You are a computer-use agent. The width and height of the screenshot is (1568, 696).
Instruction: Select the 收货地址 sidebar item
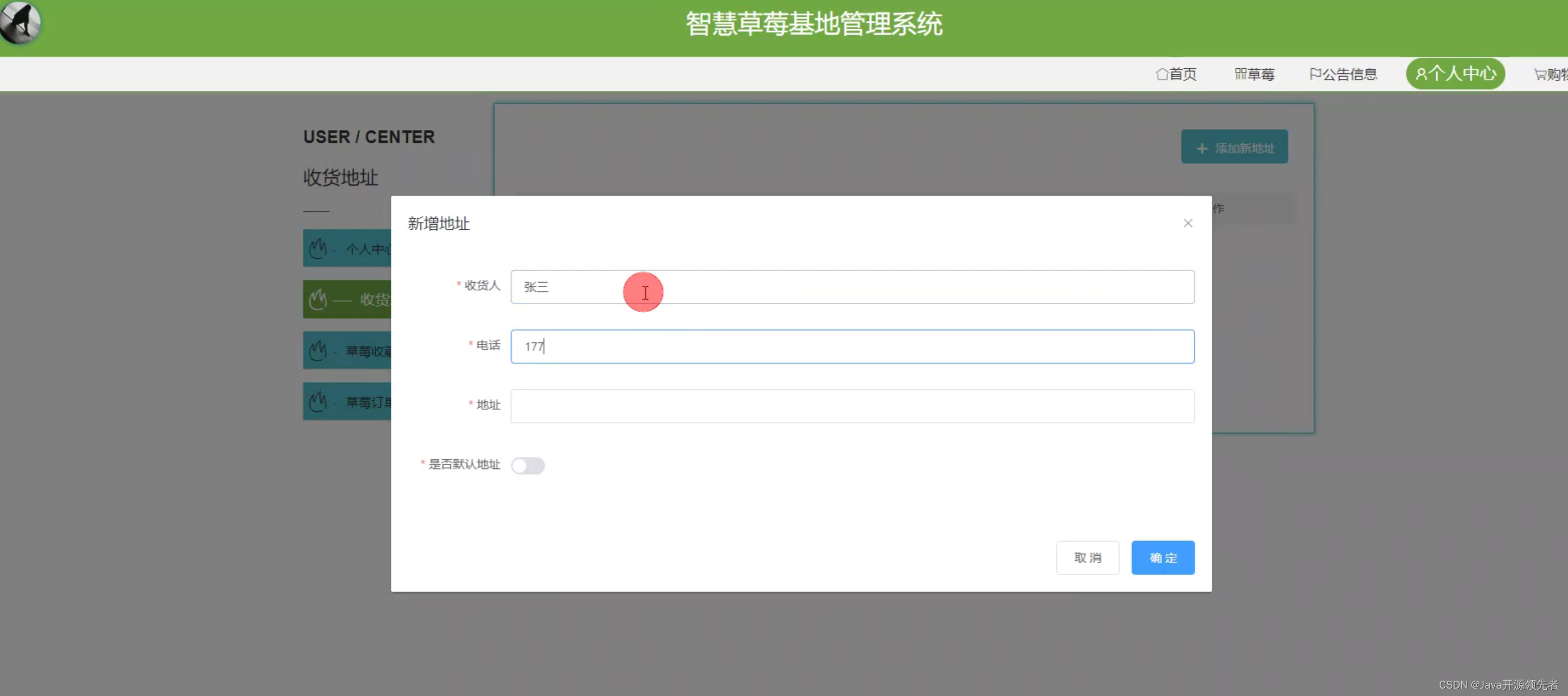347,299
